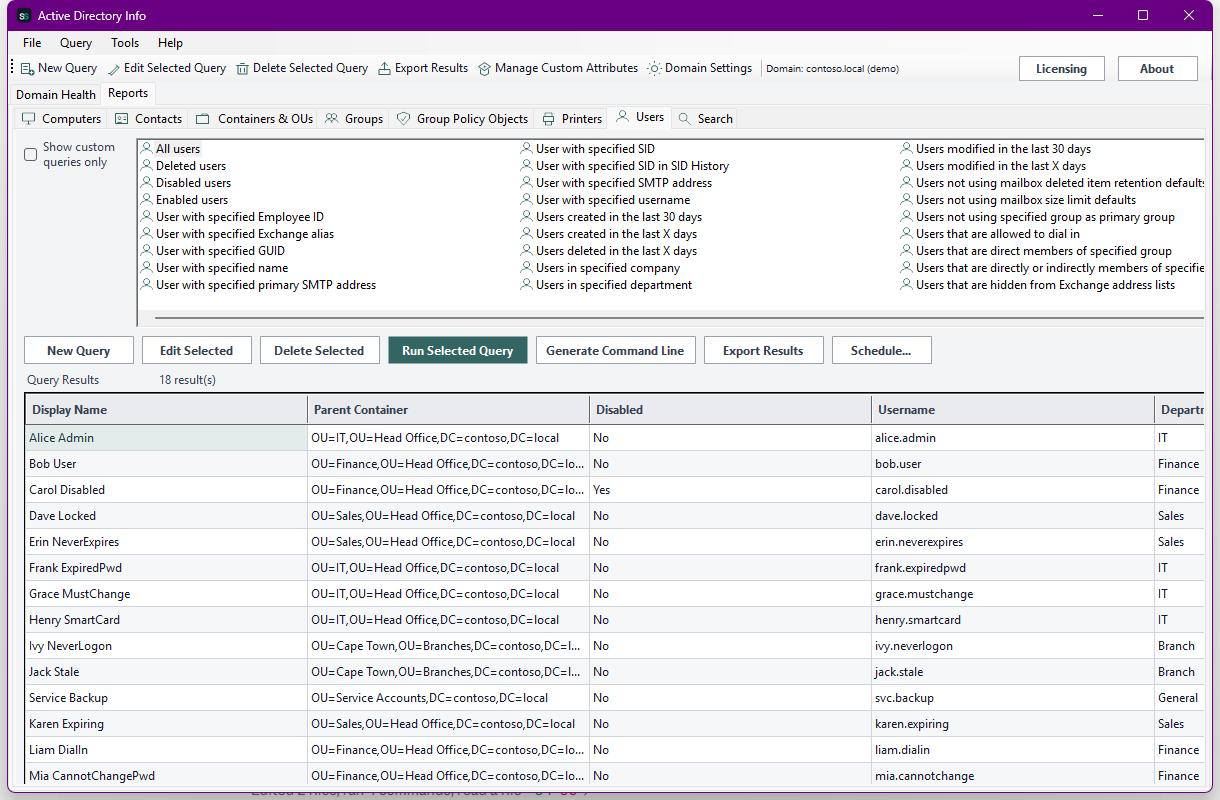1220x800 pixels.
Task: Switch to the Domain Health tab
Action: 56,95
